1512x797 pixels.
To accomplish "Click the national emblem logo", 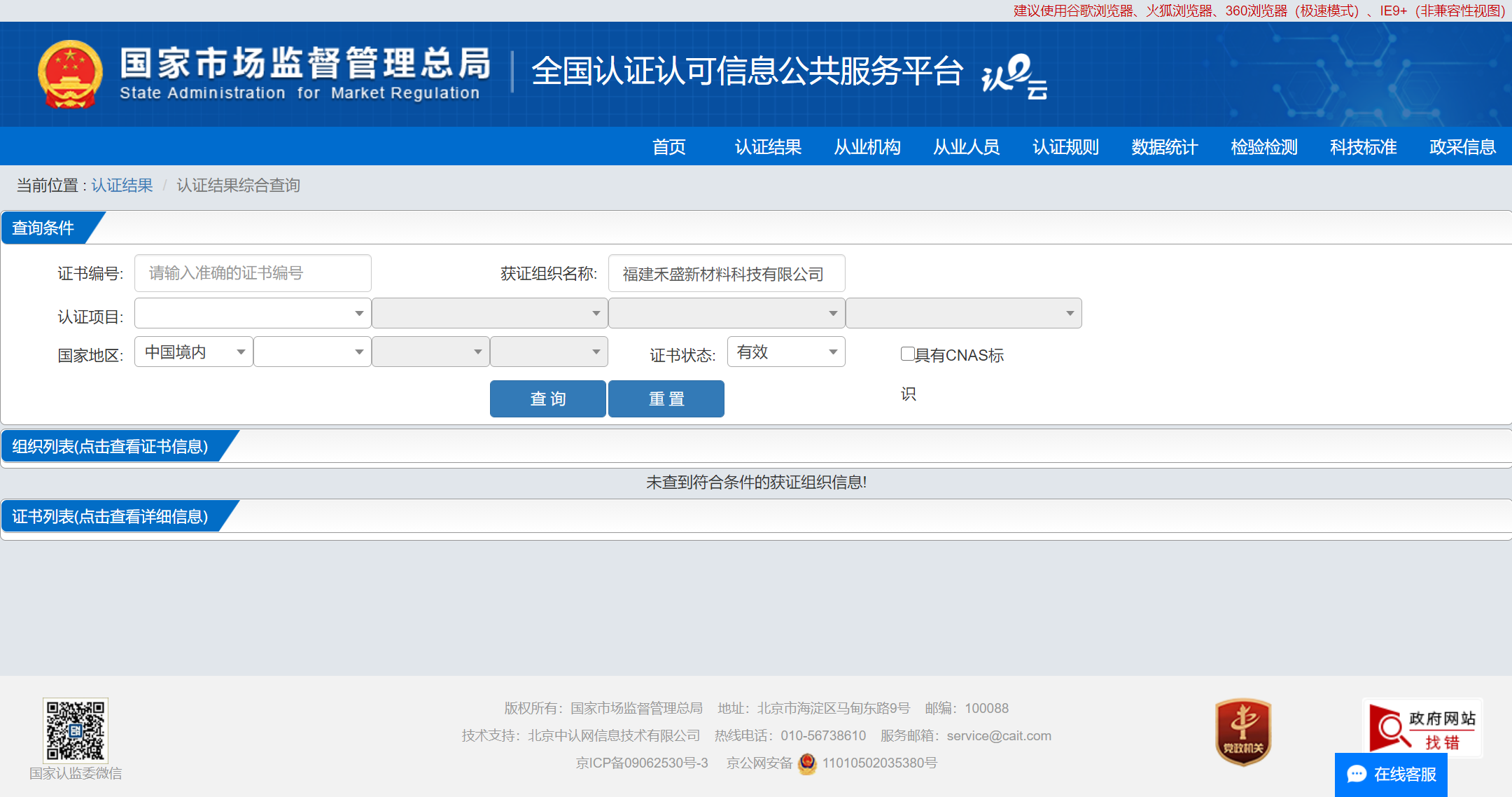I will pos(70,74).
